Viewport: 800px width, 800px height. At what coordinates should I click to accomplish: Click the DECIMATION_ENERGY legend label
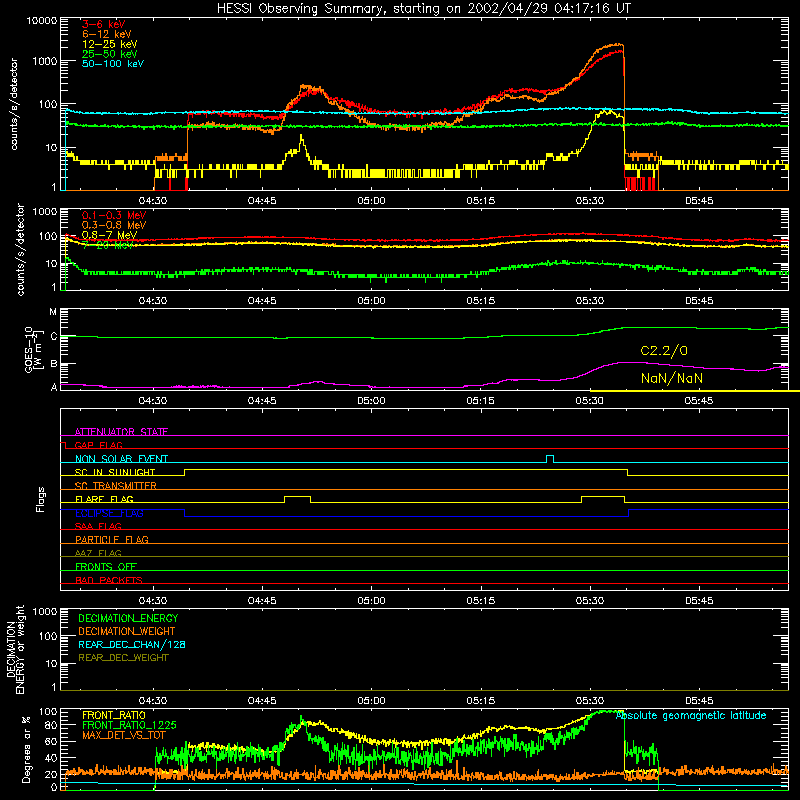tap(128, 618)
